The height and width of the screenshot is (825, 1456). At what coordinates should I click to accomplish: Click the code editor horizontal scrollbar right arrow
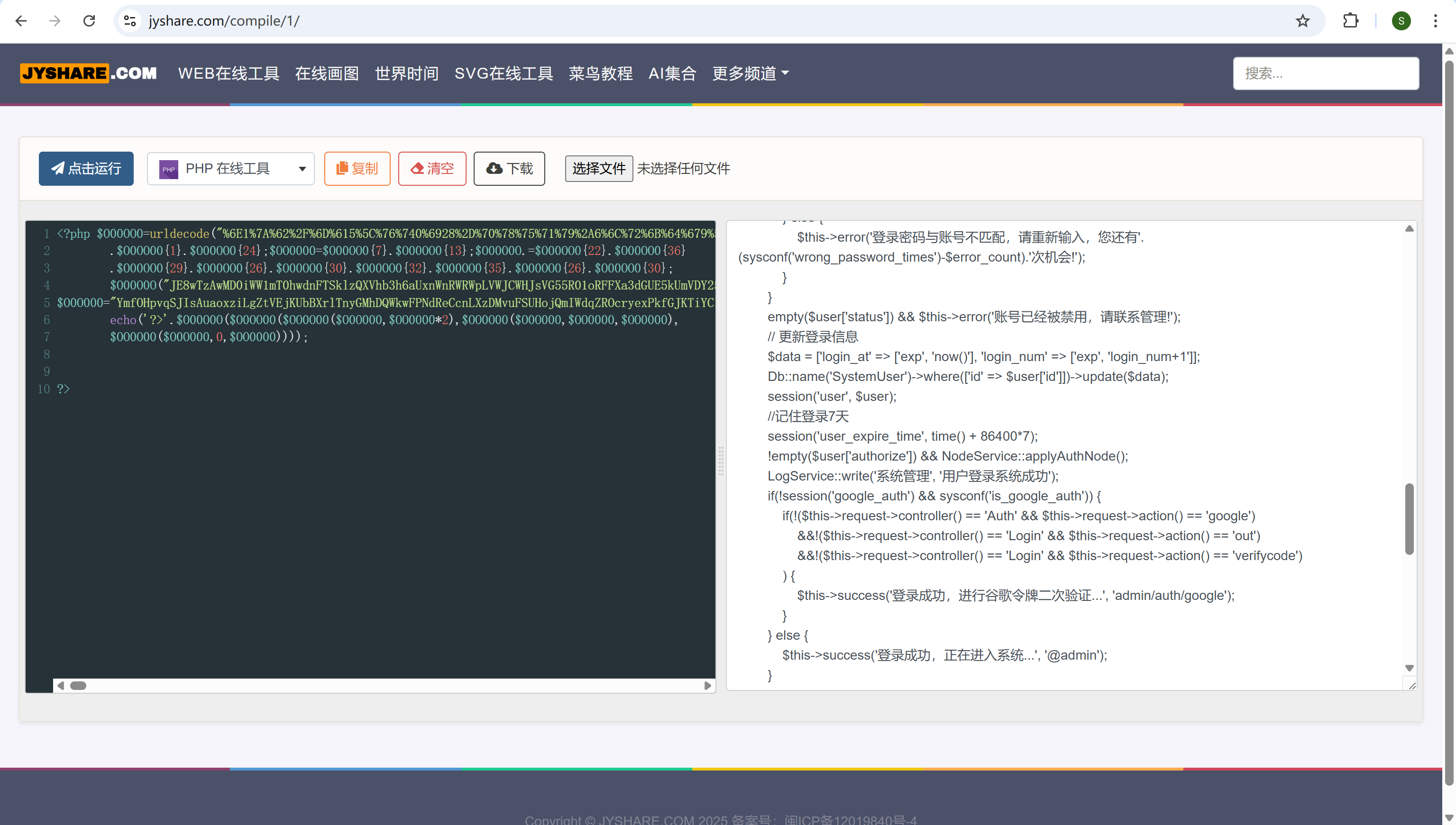coord(707,686)
